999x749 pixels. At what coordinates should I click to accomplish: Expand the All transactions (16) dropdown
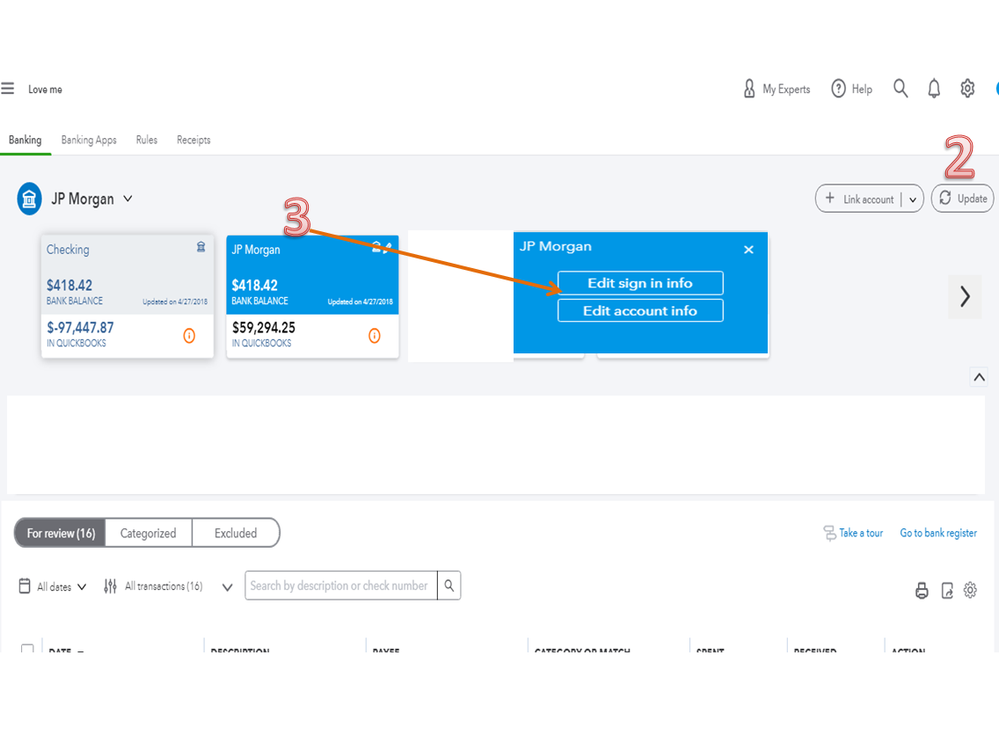(x=227, y=587)
